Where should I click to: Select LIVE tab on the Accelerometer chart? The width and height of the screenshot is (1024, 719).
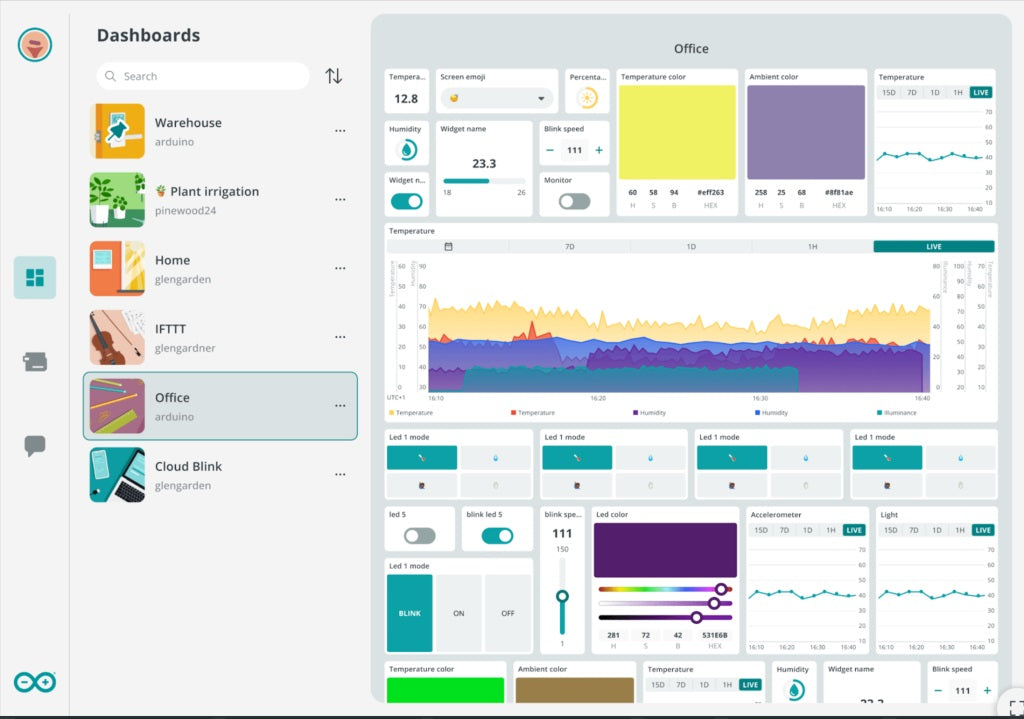coord(855,530)
